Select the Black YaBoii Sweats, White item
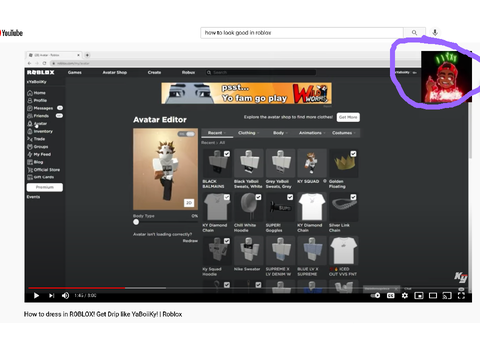The width and height of the screenshot is (480, 360). pos(249,163)
